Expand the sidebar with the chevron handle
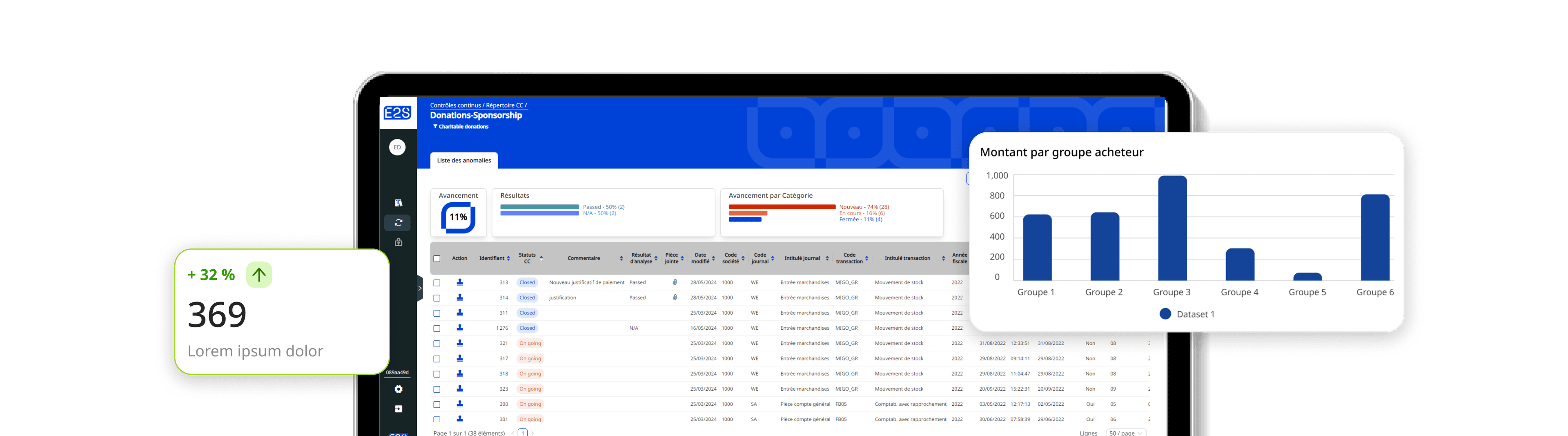Viewport: 1568px width, 436px height. (420, 288)
